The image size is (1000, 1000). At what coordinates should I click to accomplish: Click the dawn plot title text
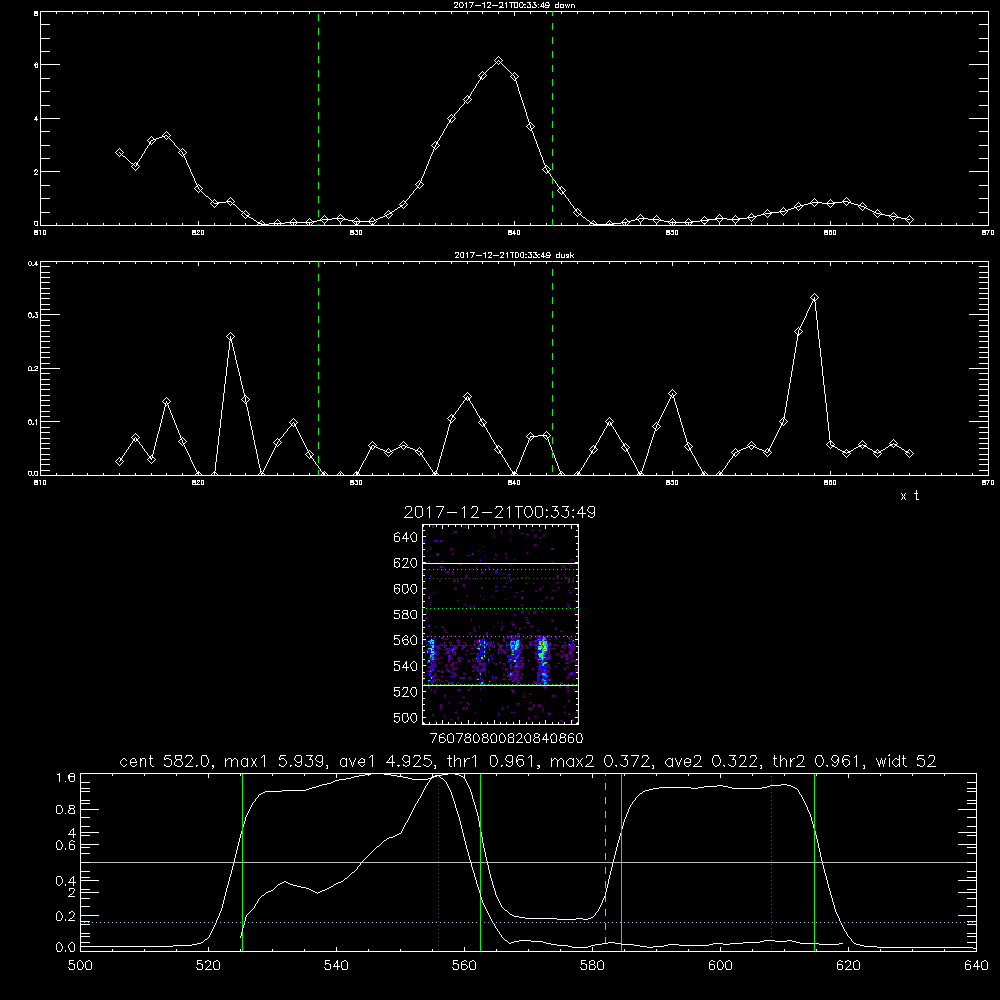point(514,5)
